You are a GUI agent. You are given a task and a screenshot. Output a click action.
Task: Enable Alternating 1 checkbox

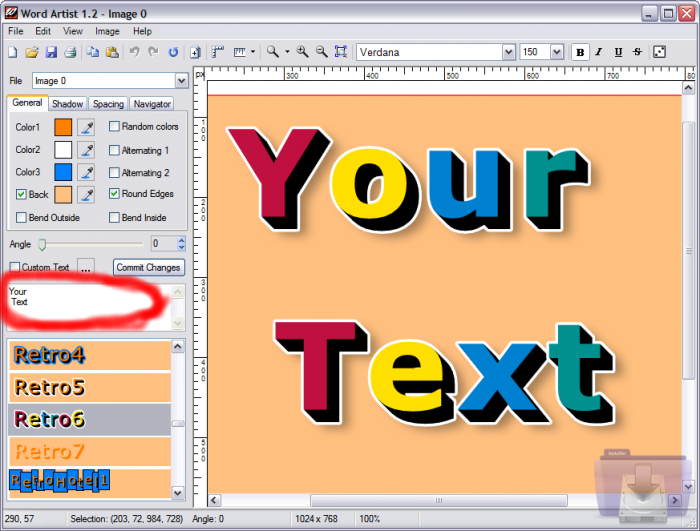(x=114, y=150)
